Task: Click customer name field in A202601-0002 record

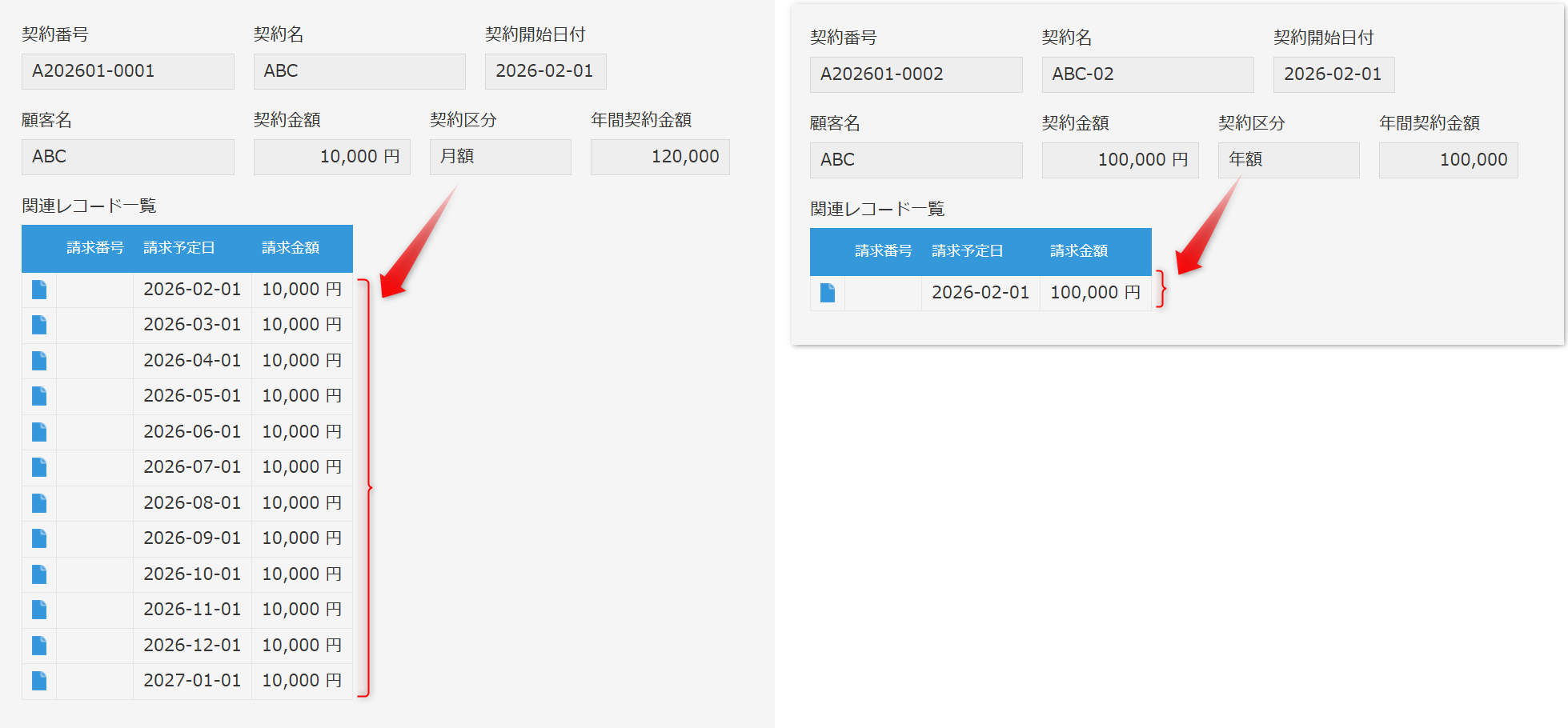Action: click(x=916, y=160)
